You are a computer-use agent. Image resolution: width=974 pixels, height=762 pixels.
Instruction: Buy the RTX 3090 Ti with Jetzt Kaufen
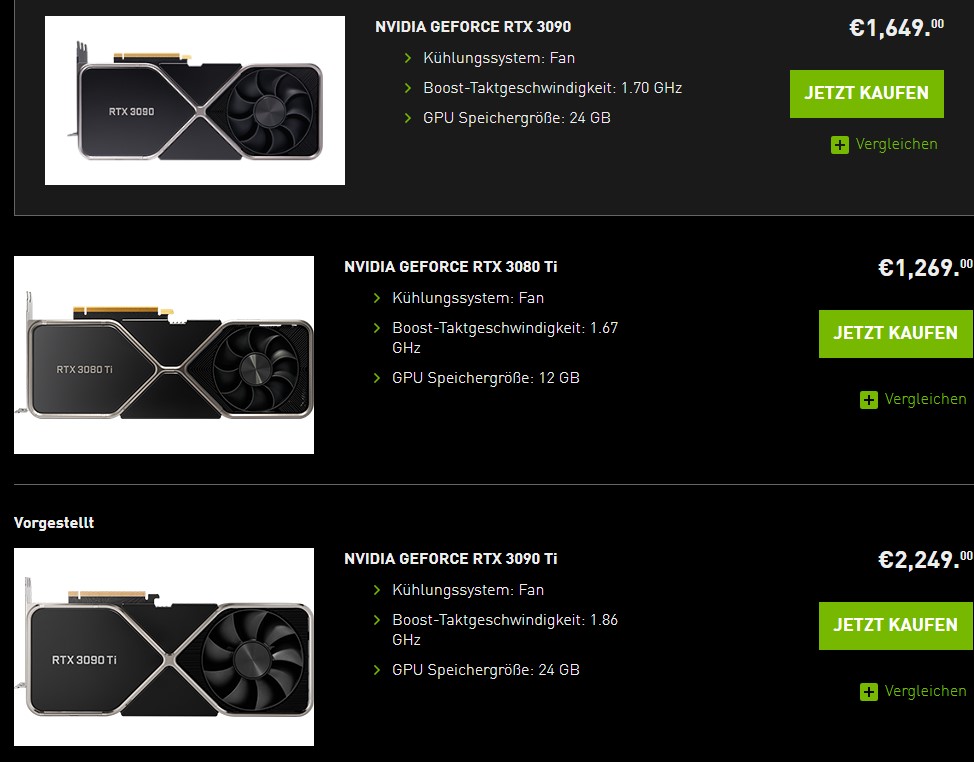[895, 625]
